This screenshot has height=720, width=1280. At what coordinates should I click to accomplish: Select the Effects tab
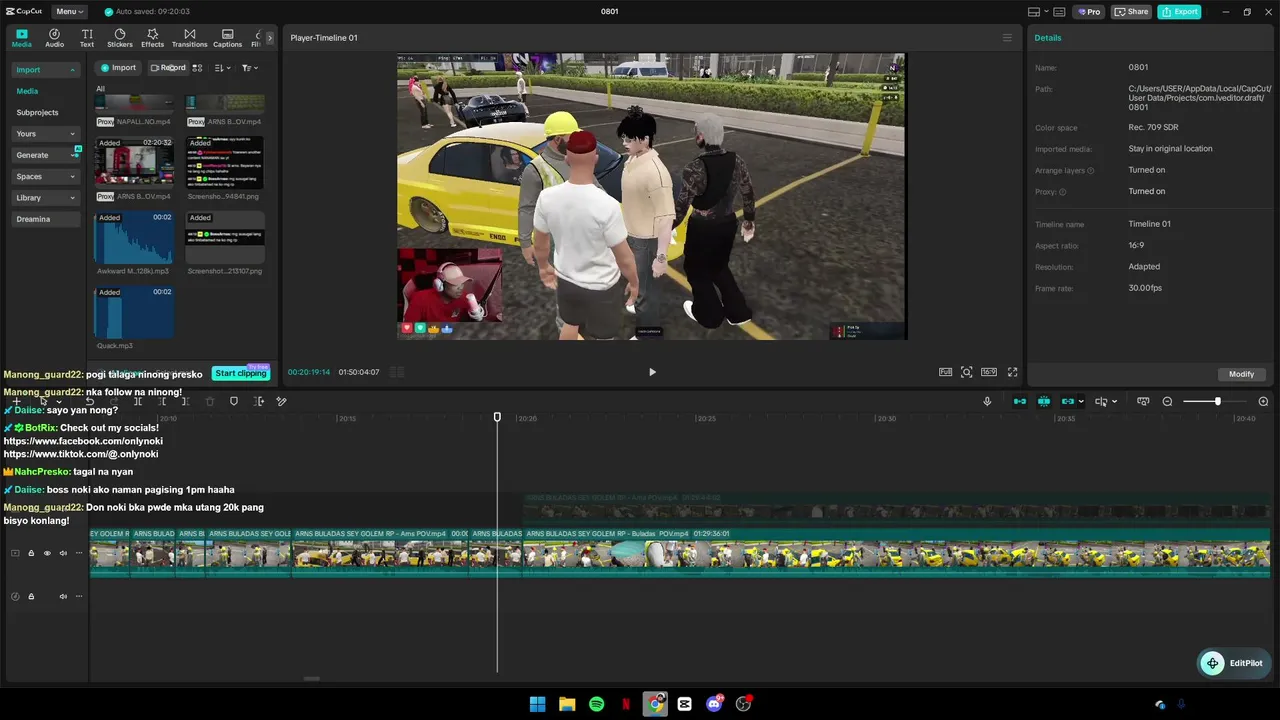click(152, 38)
